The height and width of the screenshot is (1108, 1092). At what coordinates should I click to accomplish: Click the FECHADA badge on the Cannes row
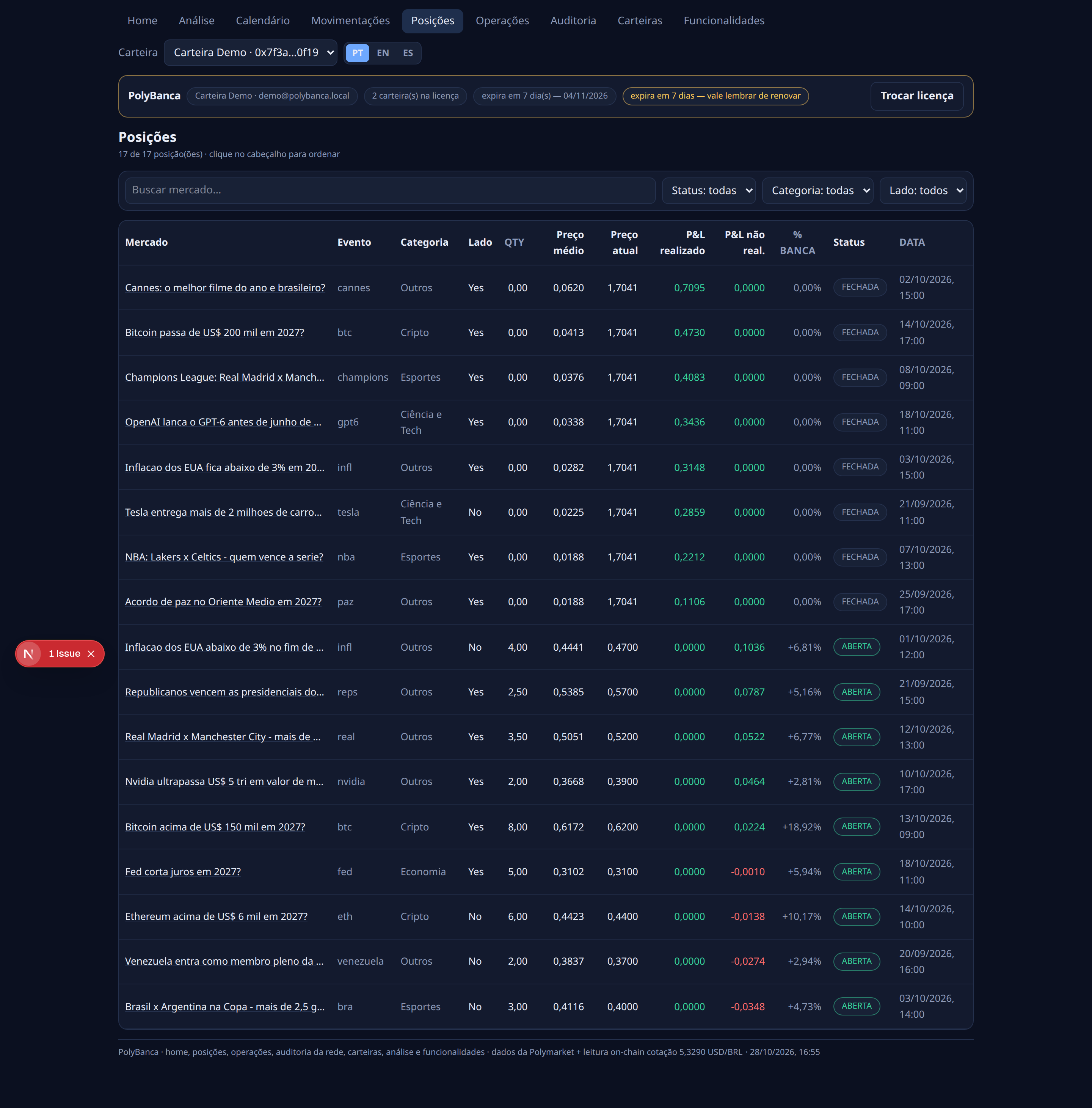(x=860, y=287)
